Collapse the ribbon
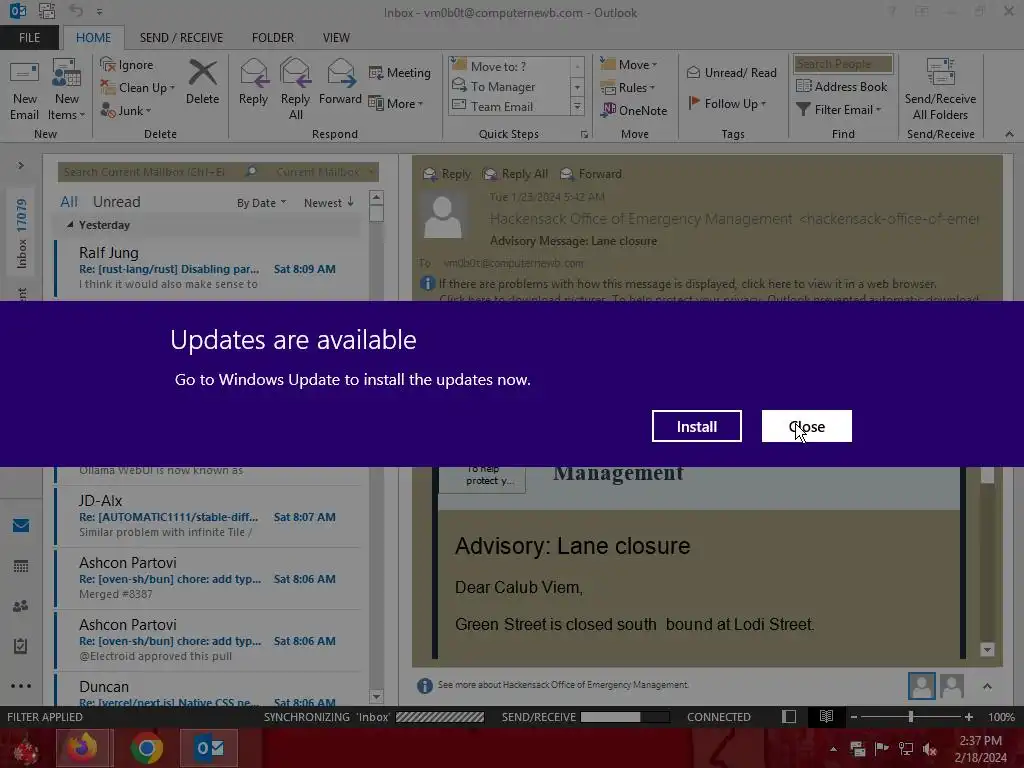The height and width of the screenshot is (768, 1024). [1009, 134]
